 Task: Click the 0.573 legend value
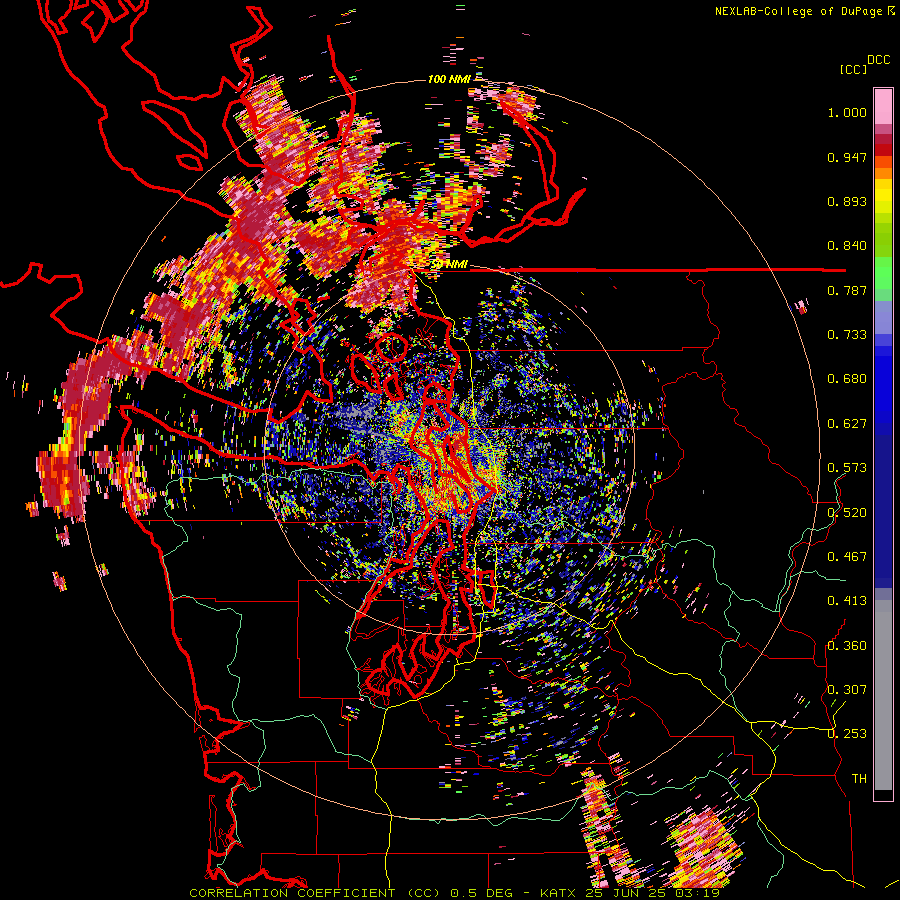tap(847, 468)
